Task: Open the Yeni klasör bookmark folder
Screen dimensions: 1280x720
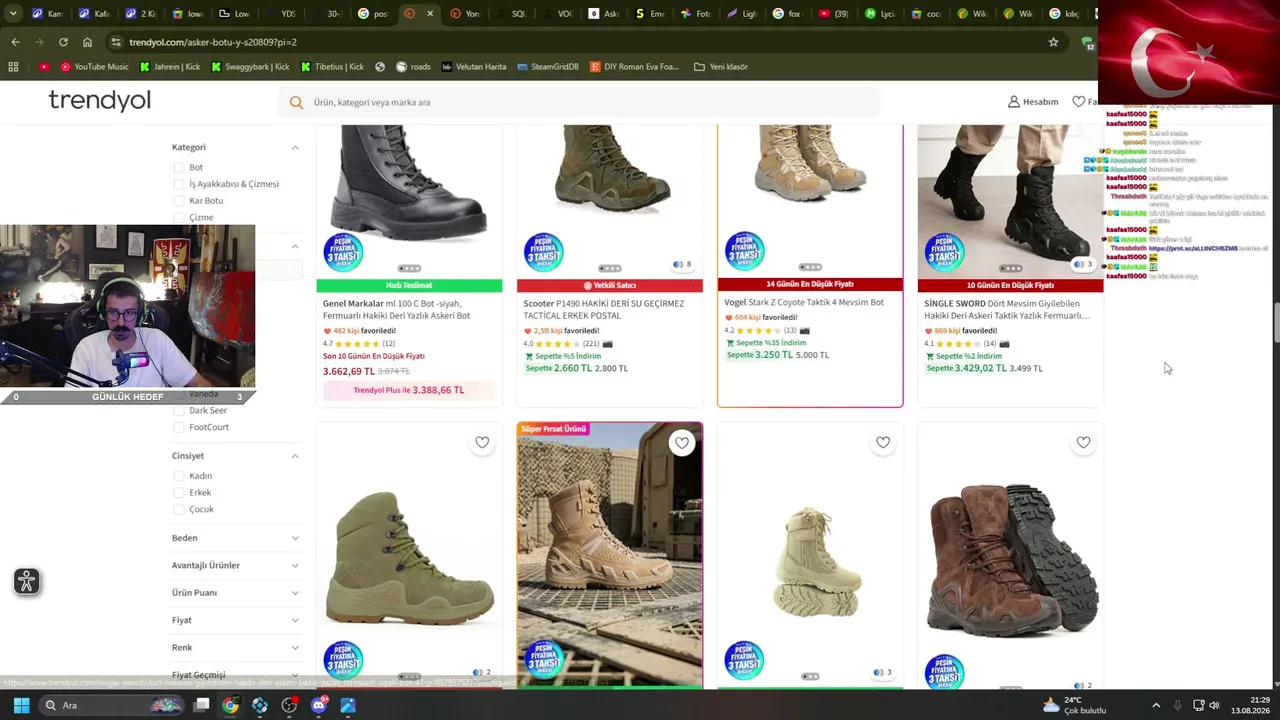Action: (721, 67)
